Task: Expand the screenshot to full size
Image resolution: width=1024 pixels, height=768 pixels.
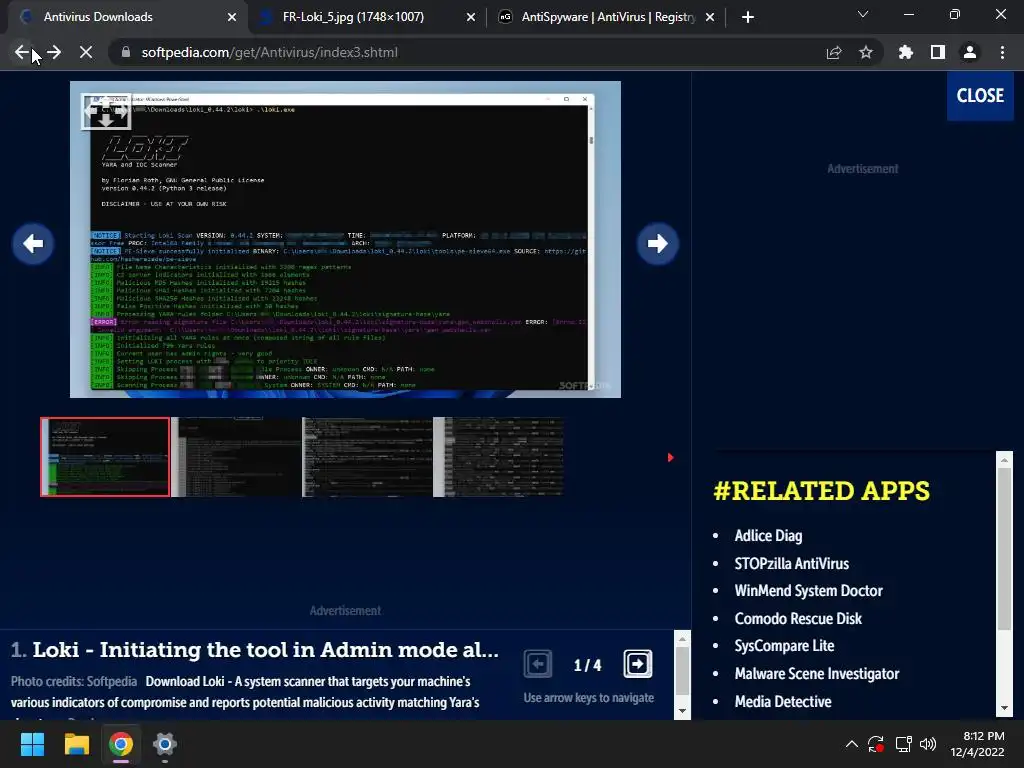Action: pyautogui.click(x=106, y=112)
